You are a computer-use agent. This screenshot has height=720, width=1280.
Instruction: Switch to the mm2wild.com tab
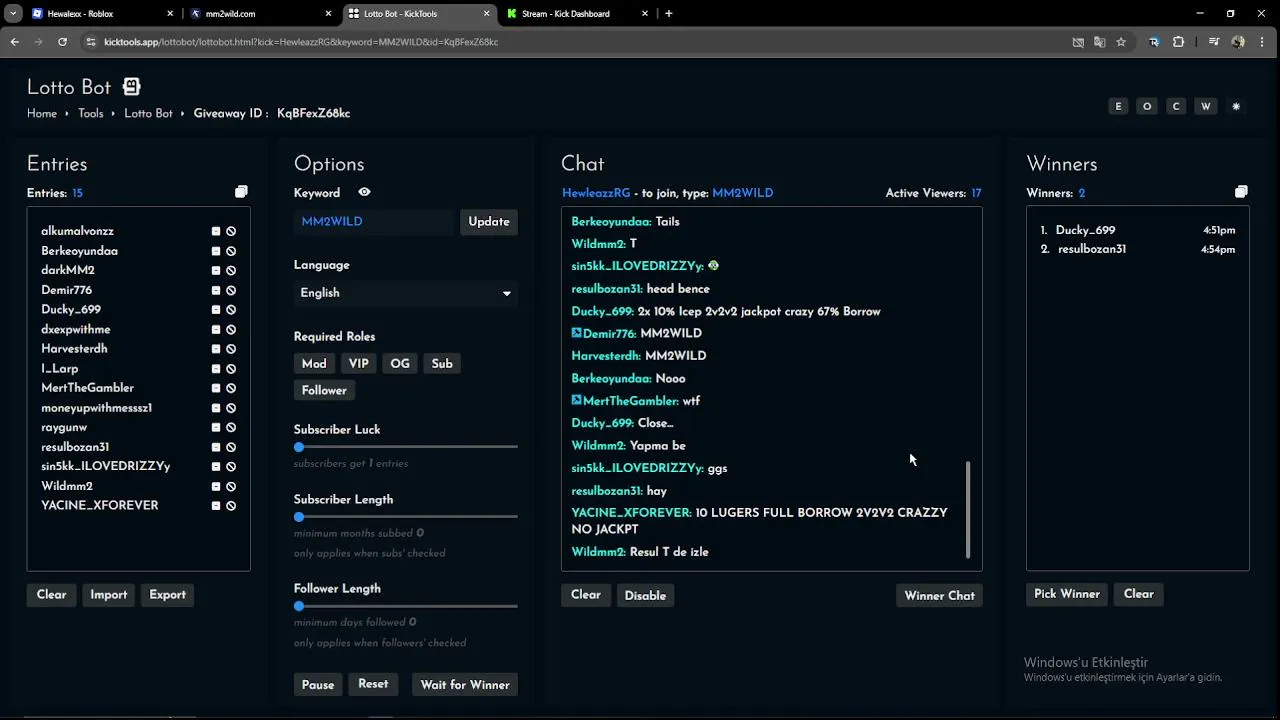[x=262, y=14]
